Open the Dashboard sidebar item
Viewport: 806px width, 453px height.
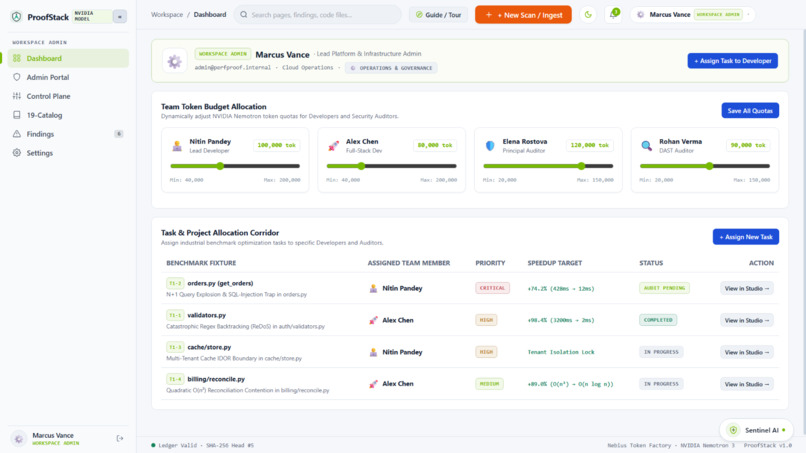coord(68,58)
